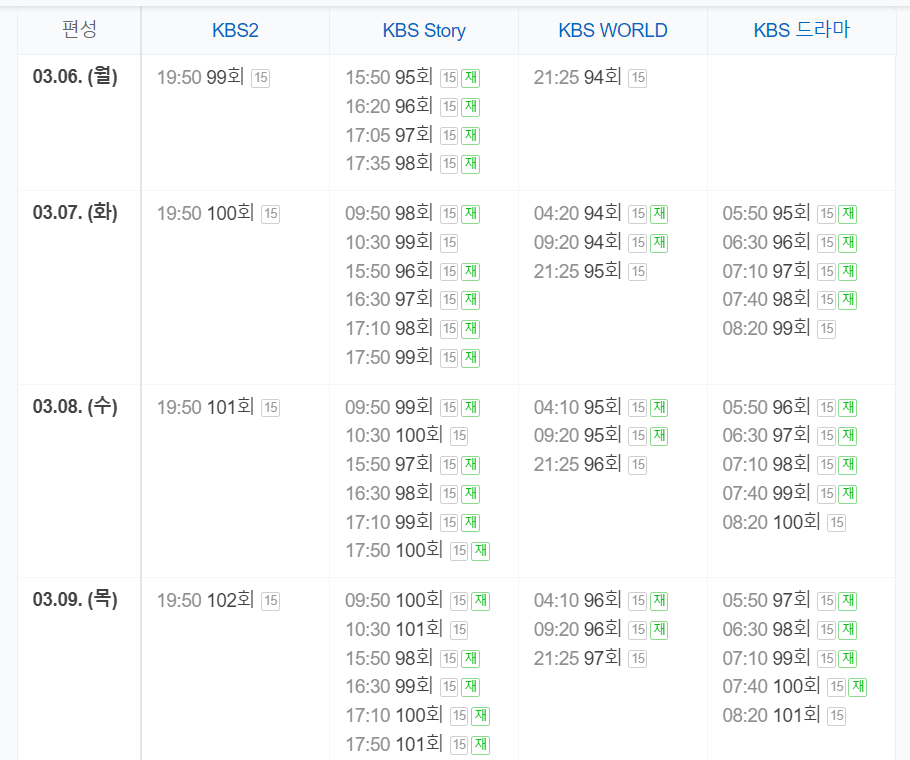
Task: Click the 재 rerun badge on 17:05 97회
Action: point(471,136)
